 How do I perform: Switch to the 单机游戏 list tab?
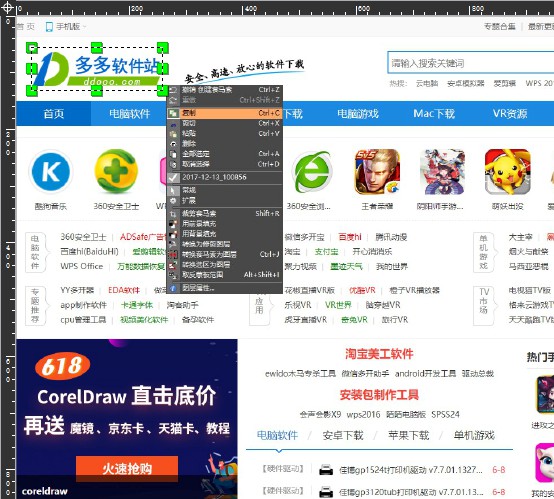point(474,435)
